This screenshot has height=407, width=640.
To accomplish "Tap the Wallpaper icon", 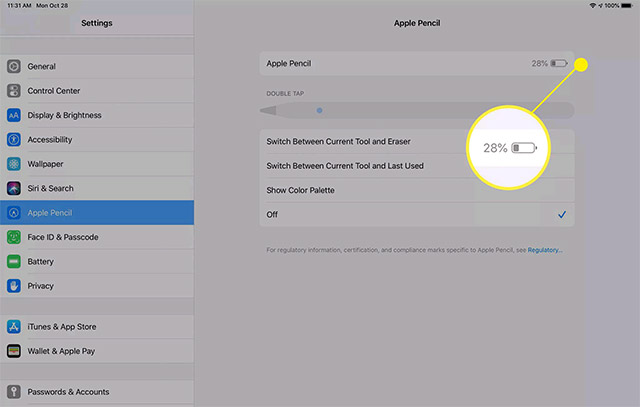I will click(x=15, y=164).
